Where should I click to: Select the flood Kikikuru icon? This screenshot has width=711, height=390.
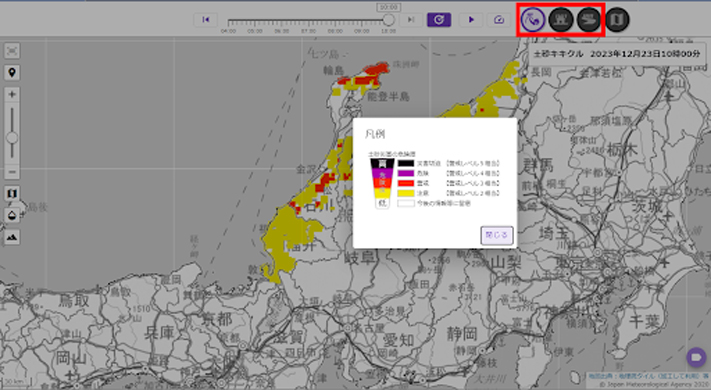click(x=589, y=20)
